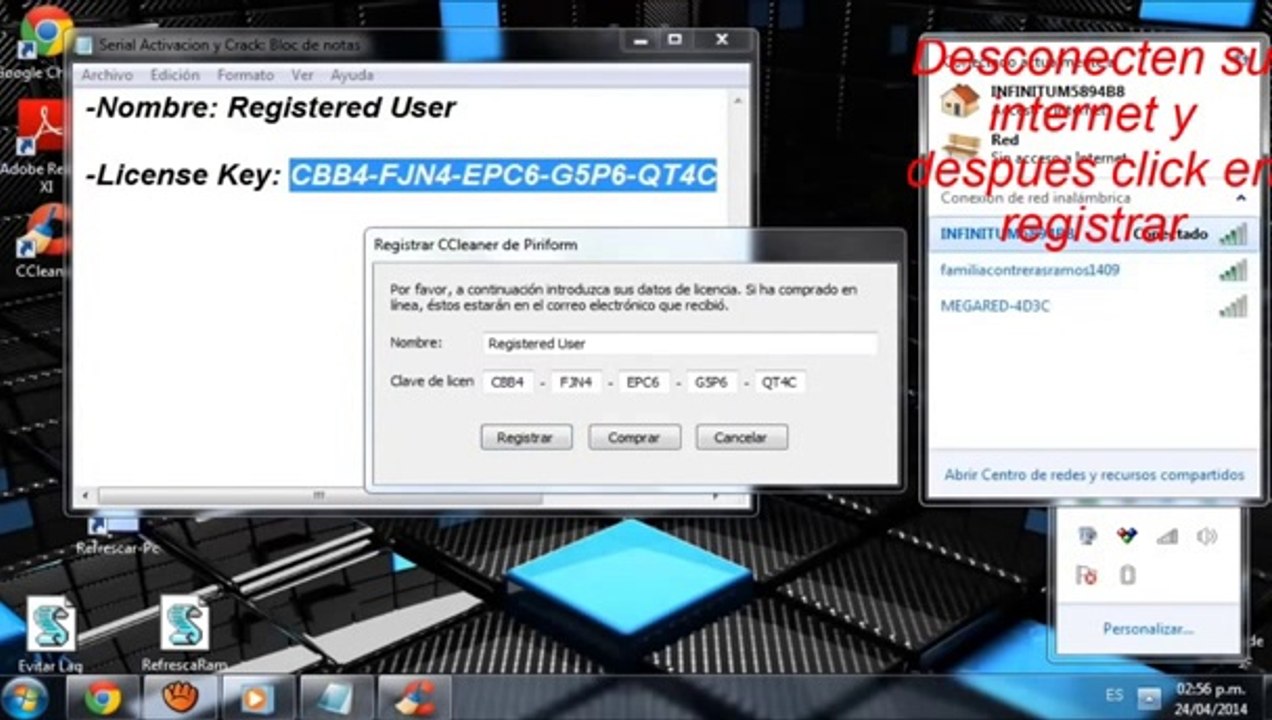Open the baseball glove taskbar app

180,697
